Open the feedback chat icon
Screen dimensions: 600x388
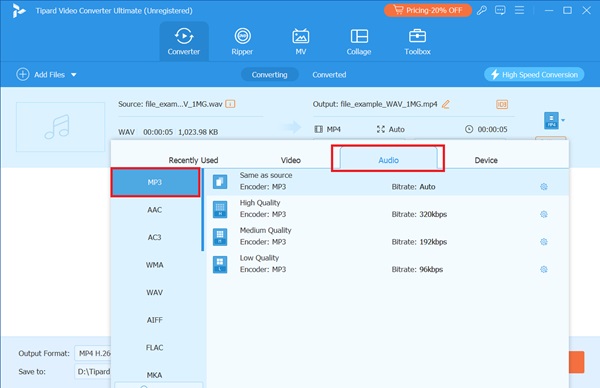500,10
